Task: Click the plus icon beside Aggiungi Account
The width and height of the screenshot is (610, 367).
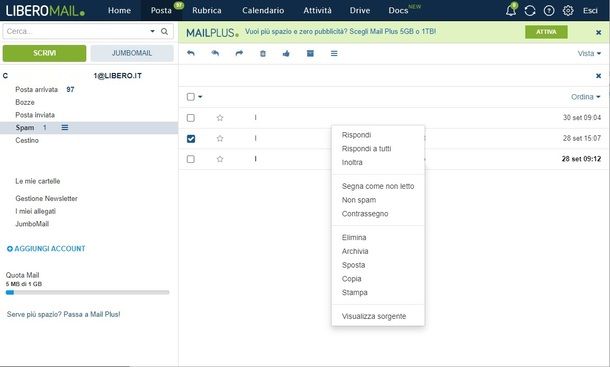Action: [x=10, y=249]
